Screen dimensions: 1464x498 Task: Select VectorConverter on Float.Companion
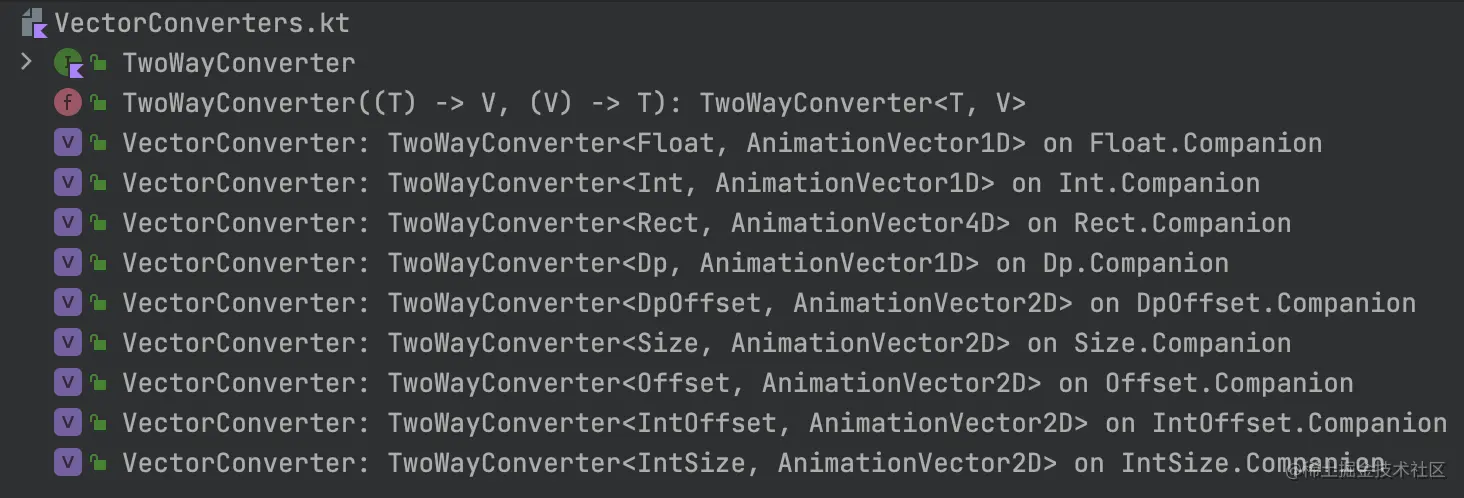[722, 143]
